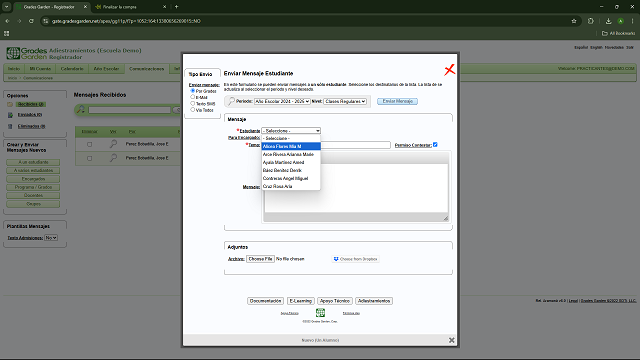Open All Bookmarks folder
The height and width of the screenshot is (360, 640).
(619, 33)
